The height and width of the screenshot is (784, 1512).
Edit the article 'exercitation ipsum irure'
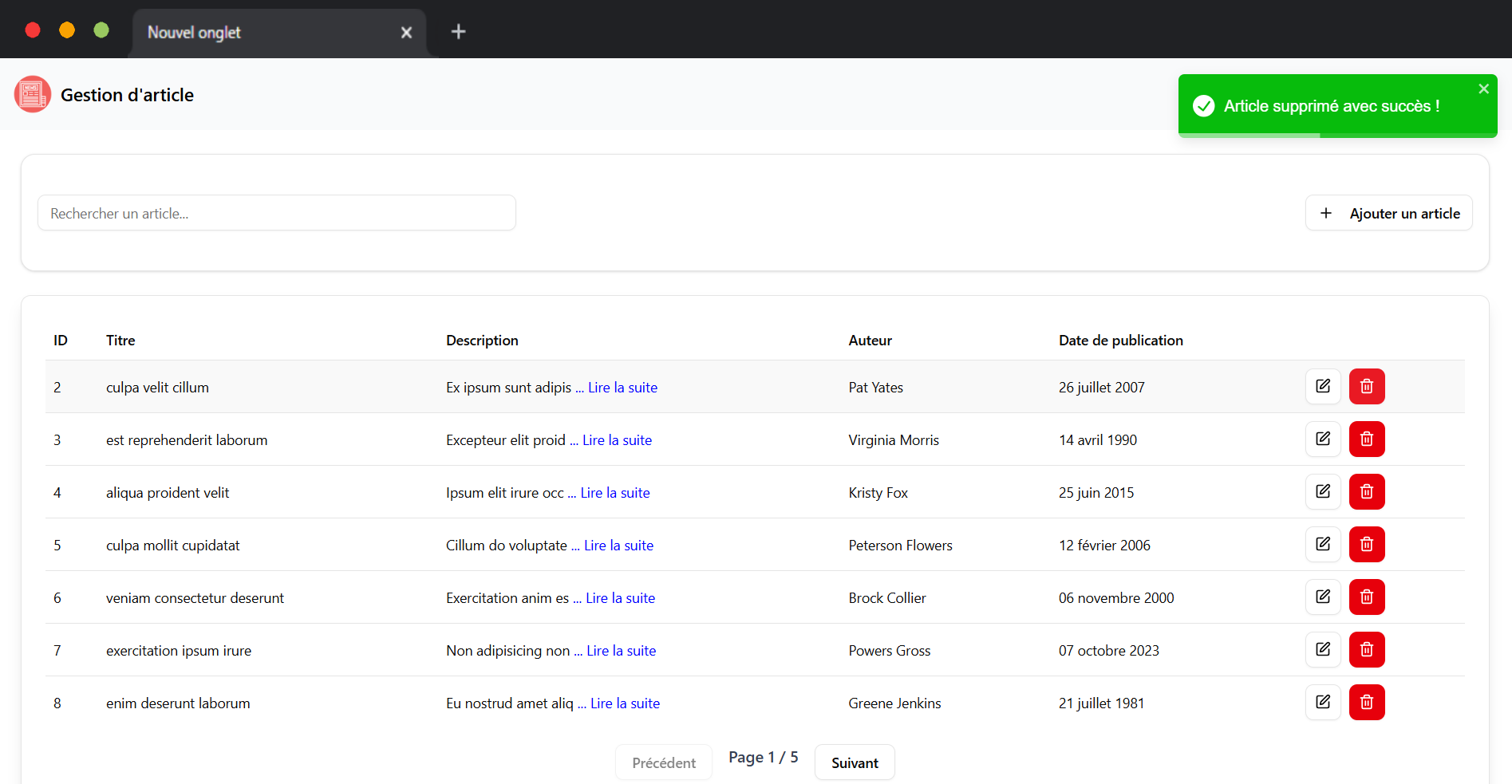(1322, 650)
